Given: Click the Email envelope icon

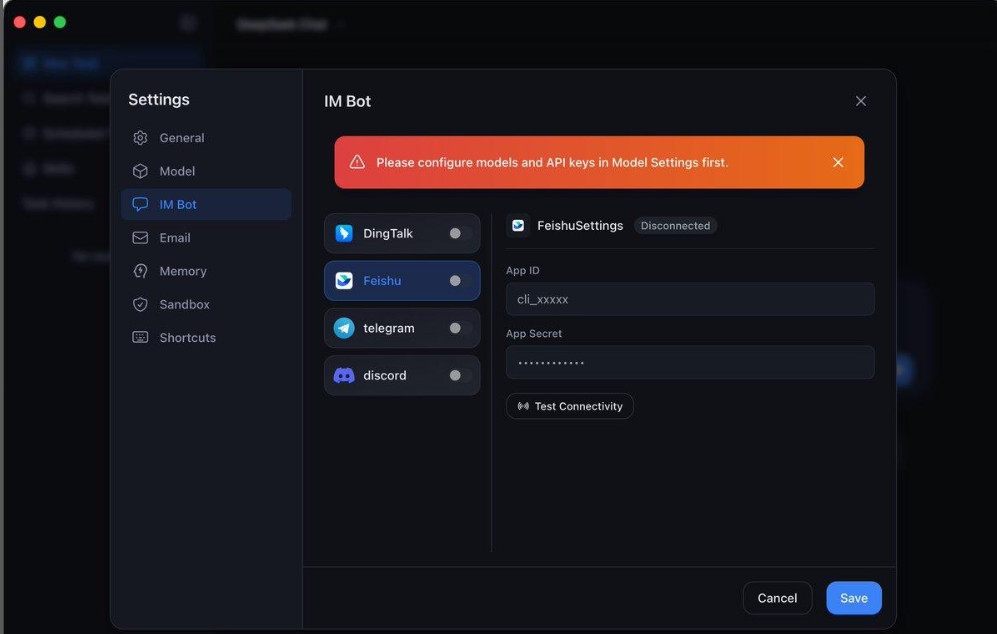Looking at the screenshot, I should [140, 238].
